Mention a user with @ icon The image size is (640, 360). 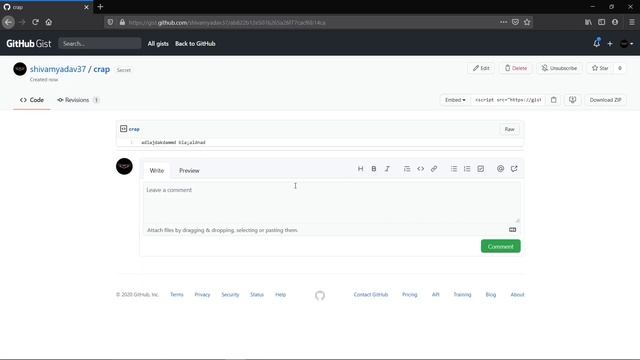[x=500, y=169]
